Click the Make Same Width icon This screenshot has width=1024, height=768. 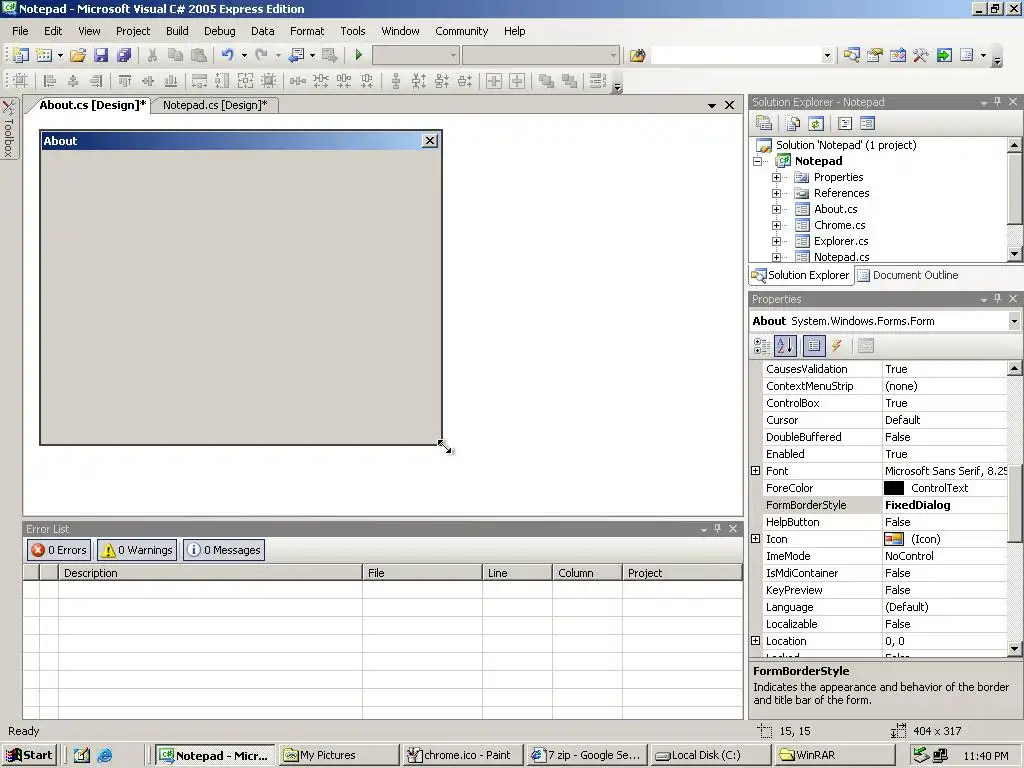click(x=199, y=81)
